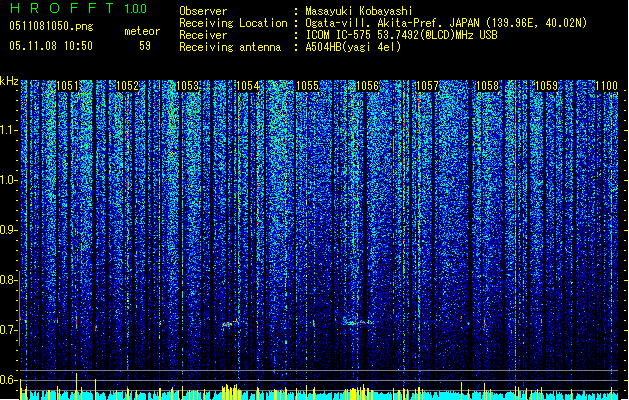Click the 1051 time marker

click(67, 86)
